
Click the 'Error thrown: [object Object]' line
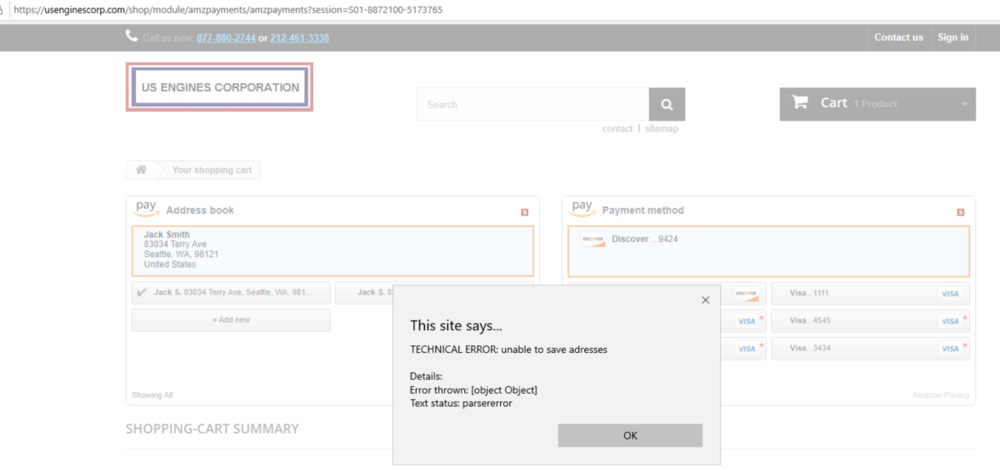[473, 390]
